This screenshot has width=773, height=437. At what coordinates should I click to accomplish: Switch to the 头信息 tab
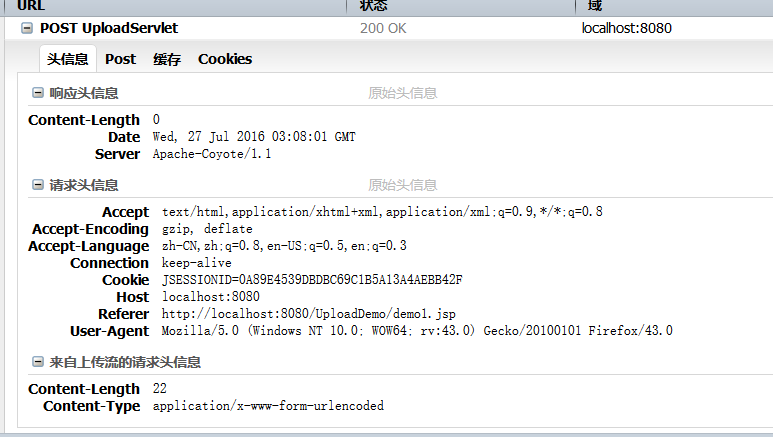pos(68,59)
